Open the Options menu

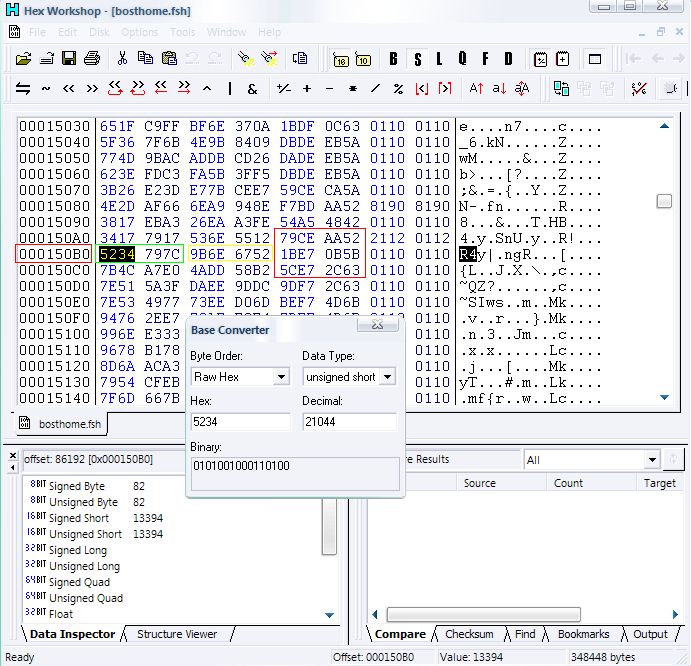click(139, 32)
